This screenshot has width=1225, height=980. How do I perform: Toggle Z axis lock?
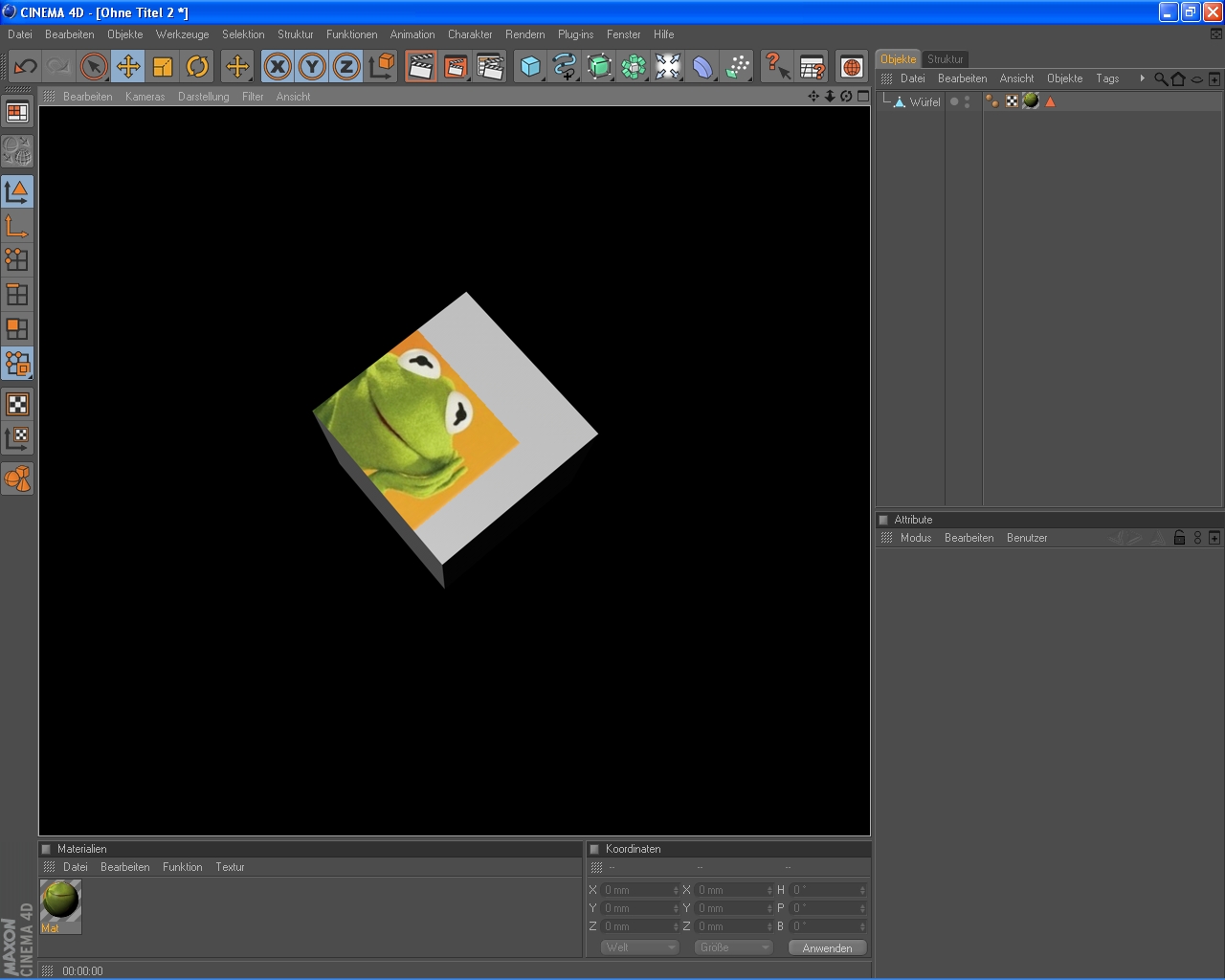pyautogui.click(x=346, y=67)
